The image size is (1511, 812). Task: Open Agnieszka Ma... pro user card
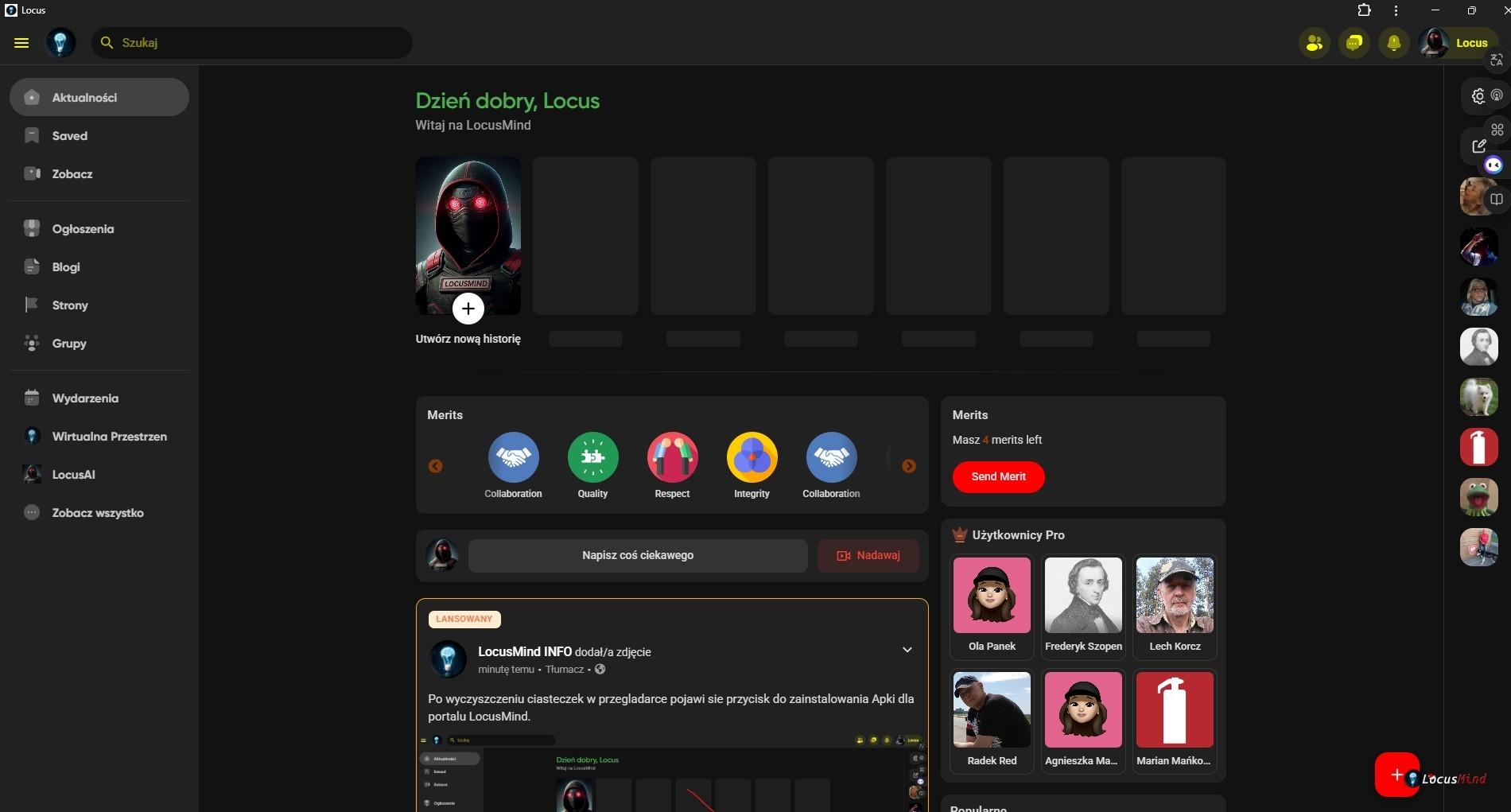pyautogui.click(x=1083, y=721)
